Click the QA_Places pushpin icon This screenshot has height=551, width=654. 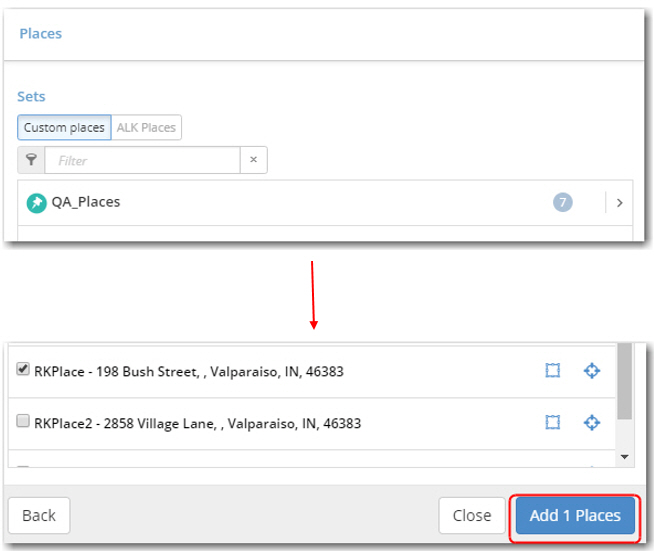(37, 203)
